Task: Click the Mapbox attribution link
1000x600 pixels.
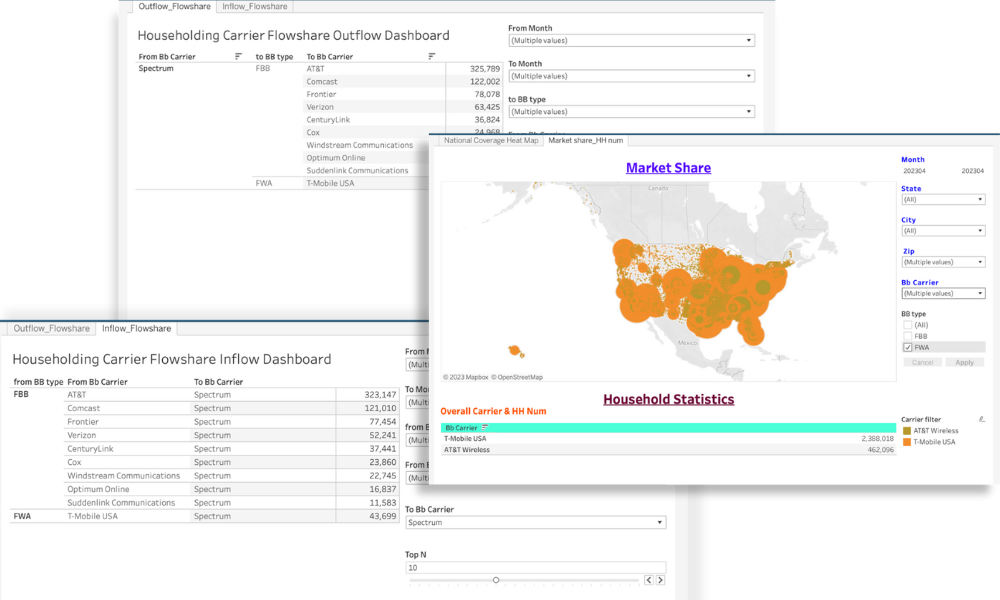Action: click(466, 377)
